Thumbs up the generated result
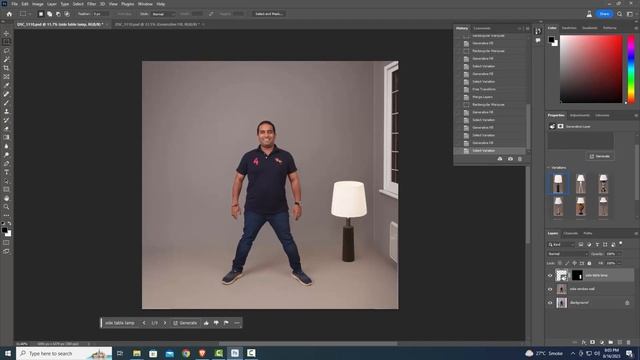 point(206,323)
